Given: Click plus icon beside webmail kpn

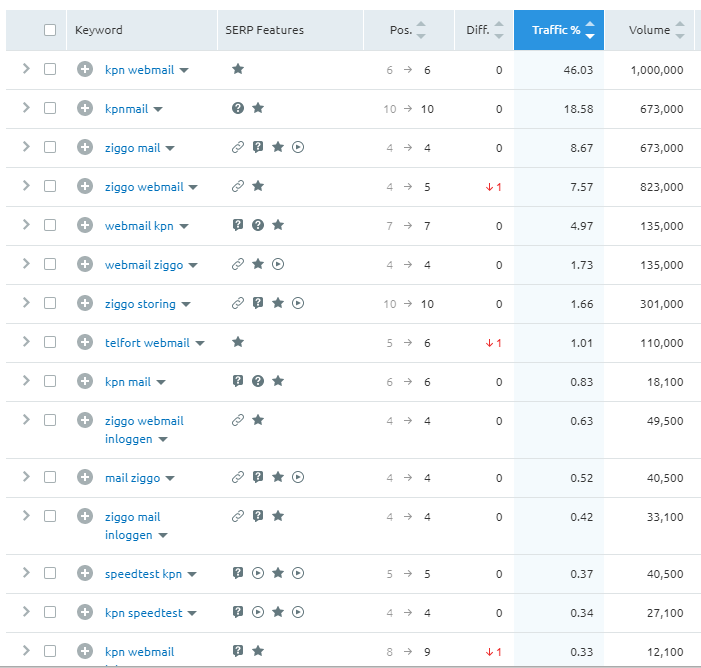Looking at the screenshot, I should click(x=85, y=225).
